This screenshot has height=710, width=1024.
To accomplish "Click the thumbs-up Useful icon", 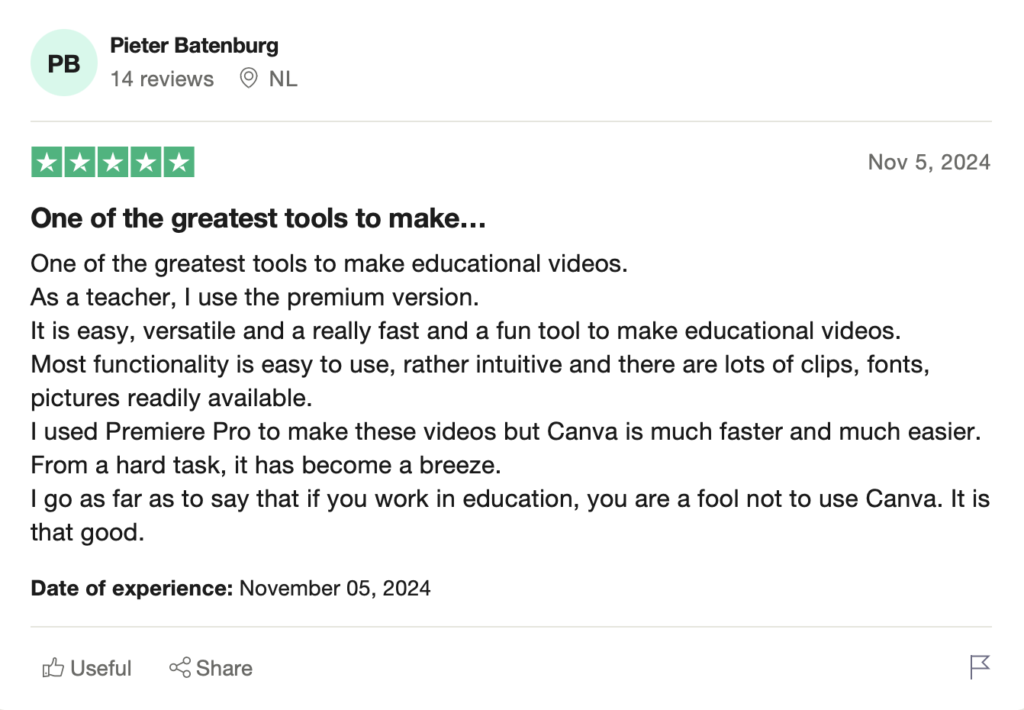I will [x=53, y=668].
